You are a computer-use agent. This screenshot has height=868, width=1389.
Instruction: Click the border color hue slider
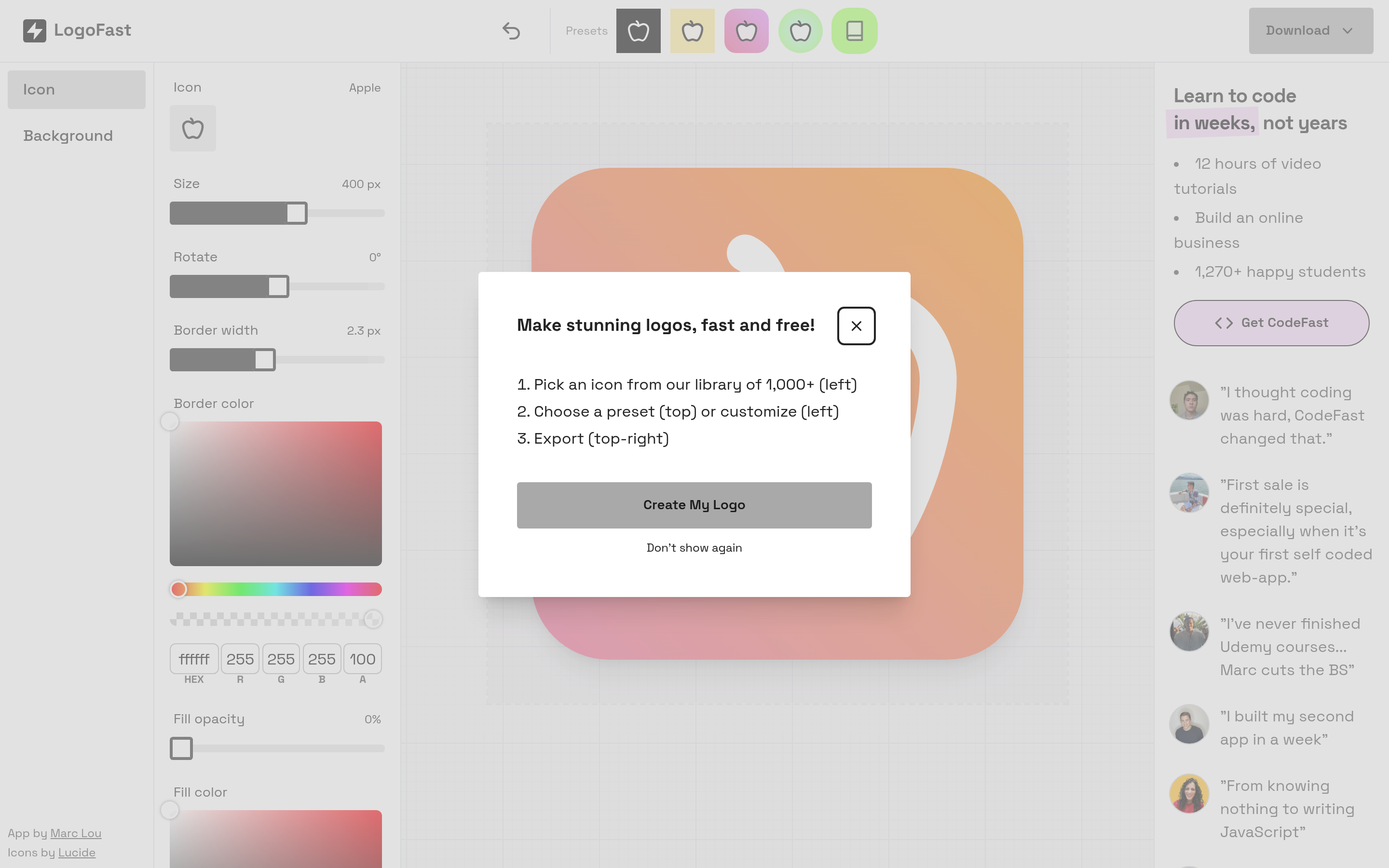(x=275, y=589)
